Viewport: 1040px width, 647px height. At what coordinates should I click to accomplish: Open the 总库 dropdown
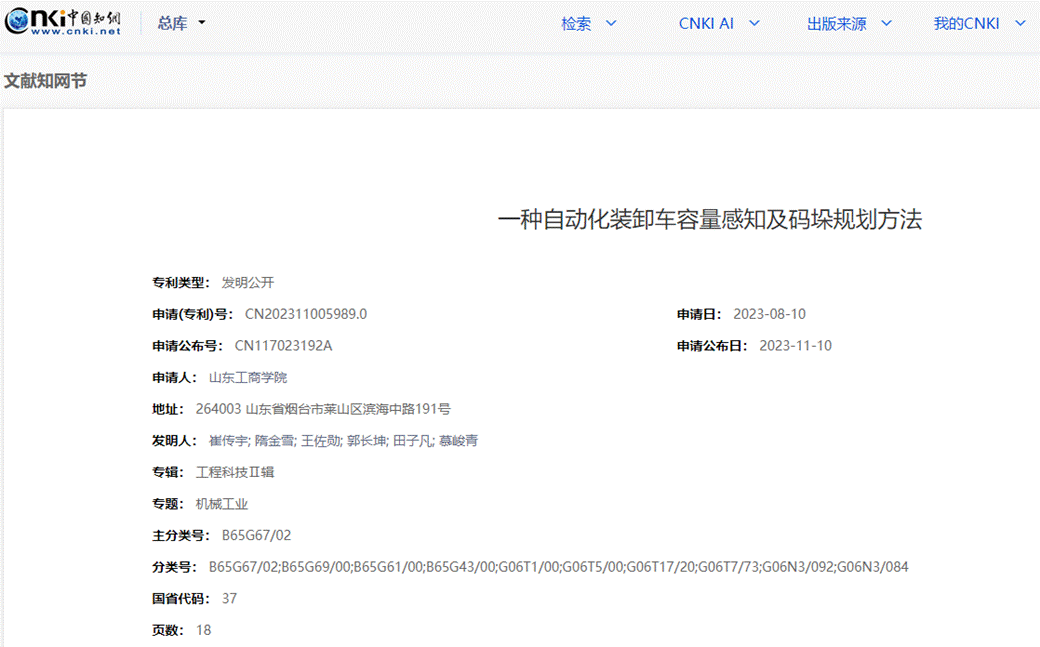click(x=181, y=23)
